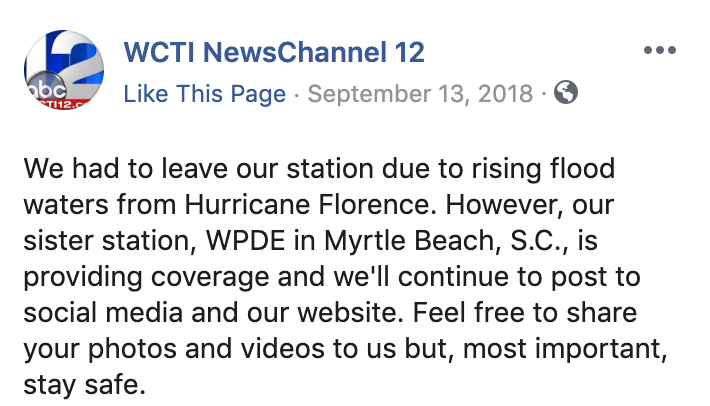Open WCTI NewsChannel 12 profile picture
Screen dimensions: 710x406
click(x=64, y=70)
